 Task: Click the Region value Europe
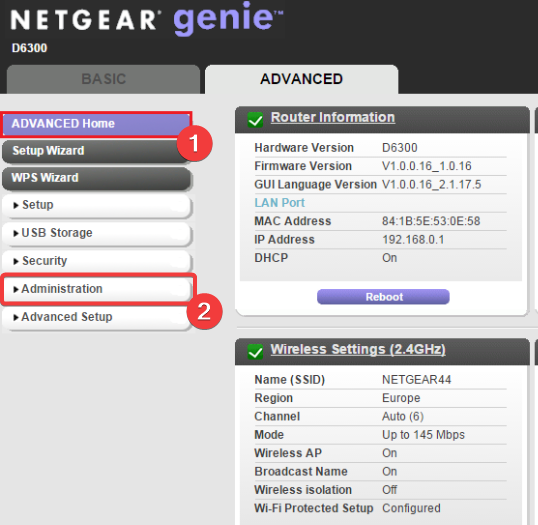(401, 398)
